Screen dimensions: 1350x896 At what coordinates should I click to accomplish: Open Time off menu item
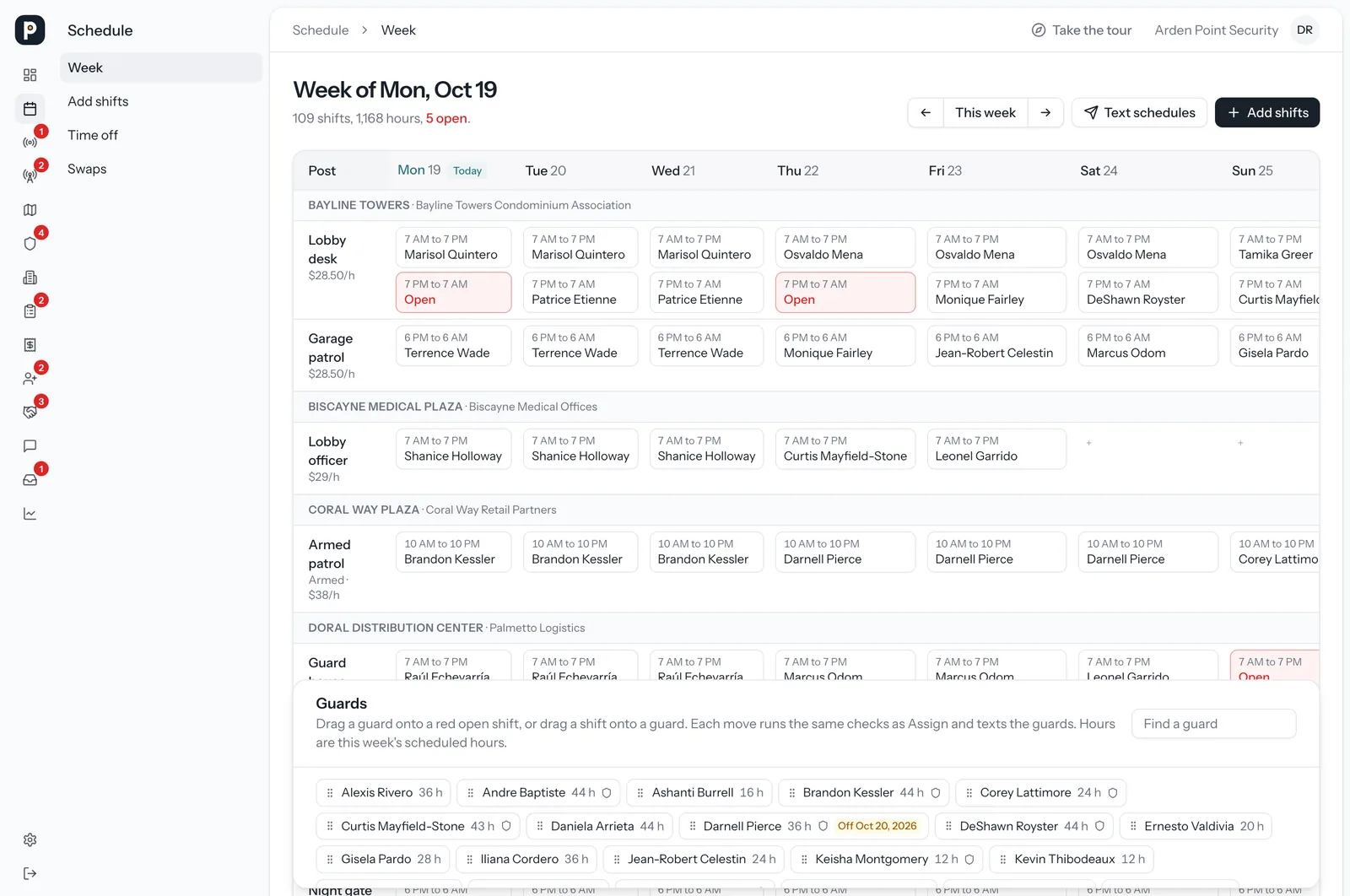(161, 135)
